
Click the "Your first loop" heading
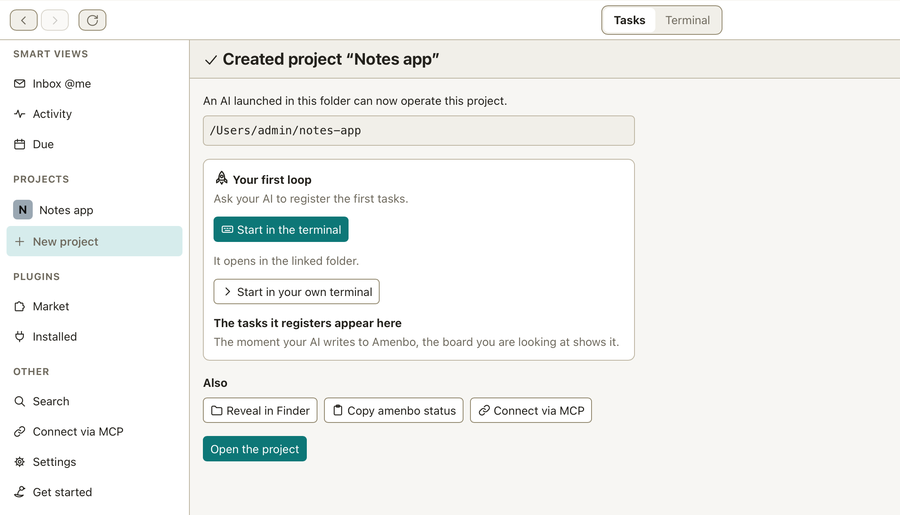pyautogui.click(x=272, y=180)
